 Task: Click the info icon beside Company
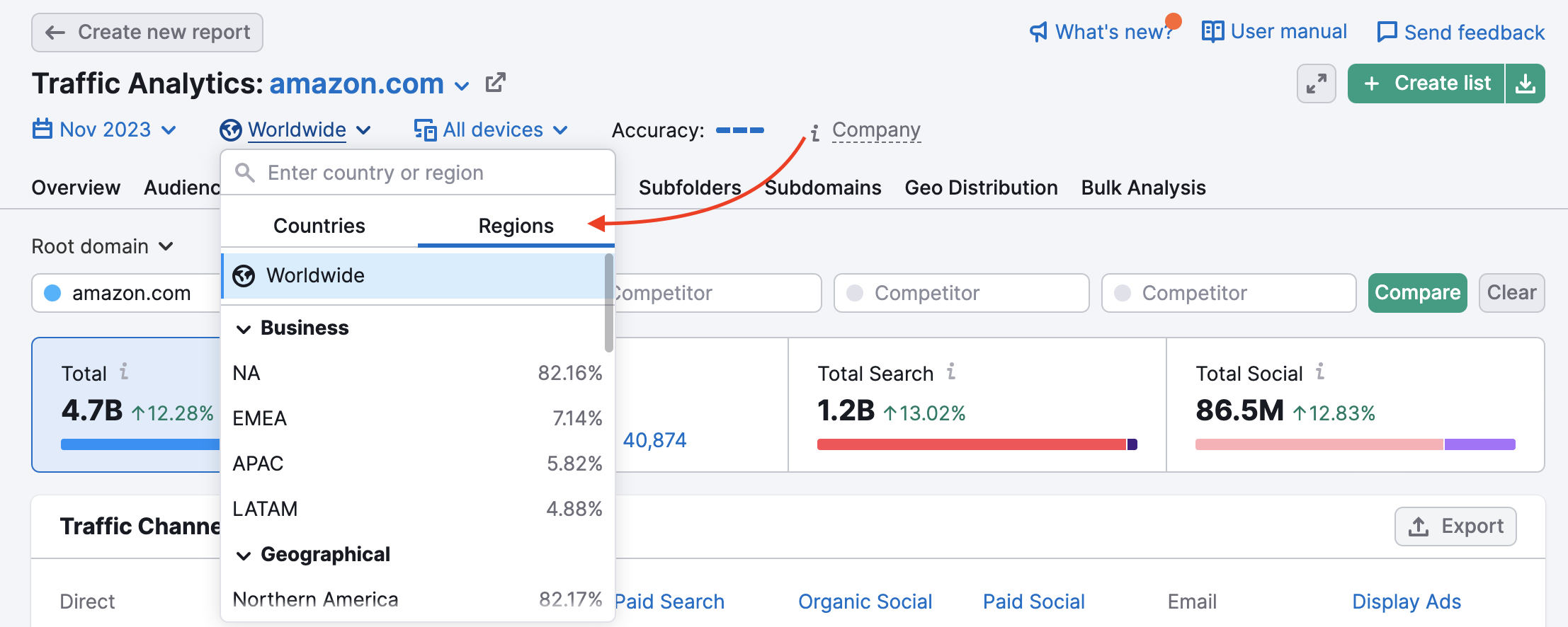click(x=815, y=132)
